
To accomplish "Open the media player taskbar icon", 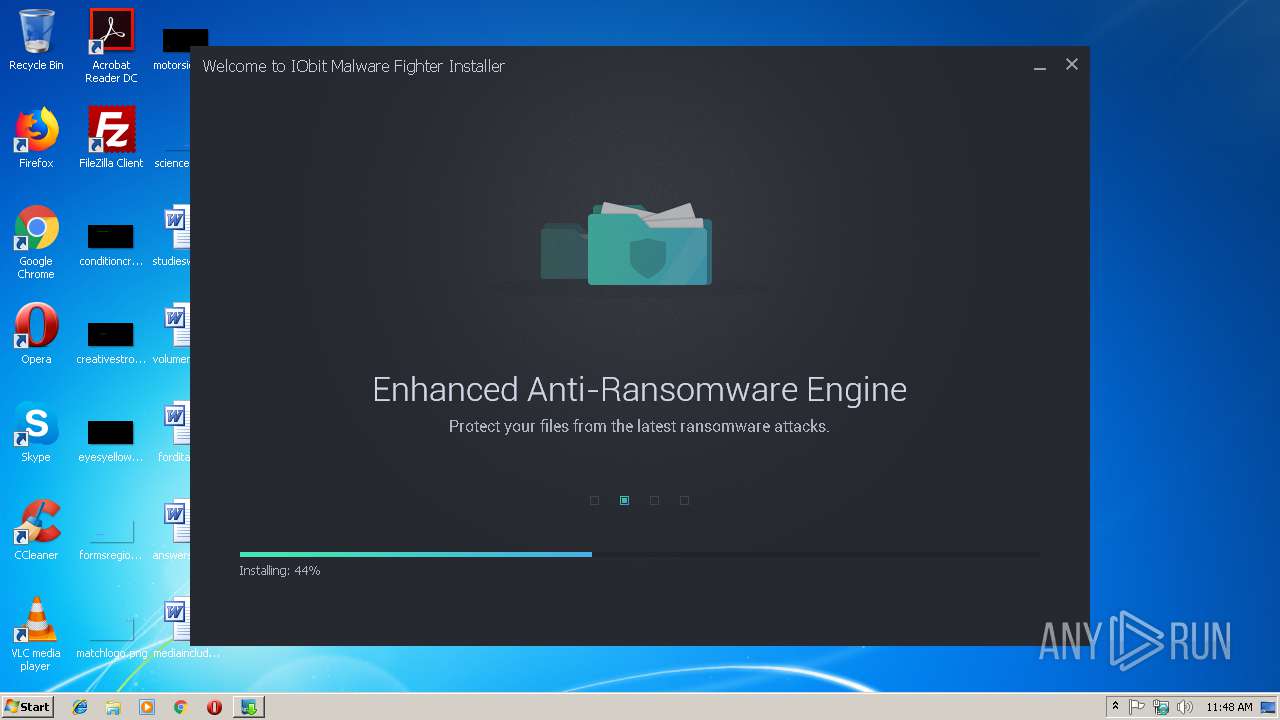I will (147, 707).
